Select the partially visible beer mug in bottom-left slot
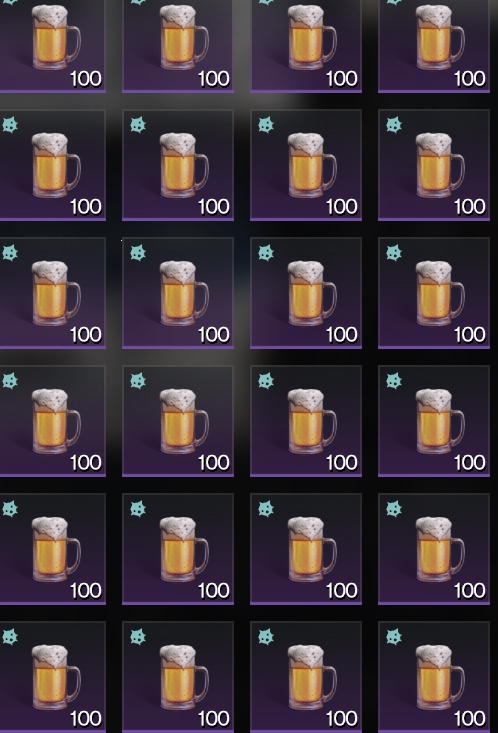This screenshot has height=733, width=498. point(56,677)
